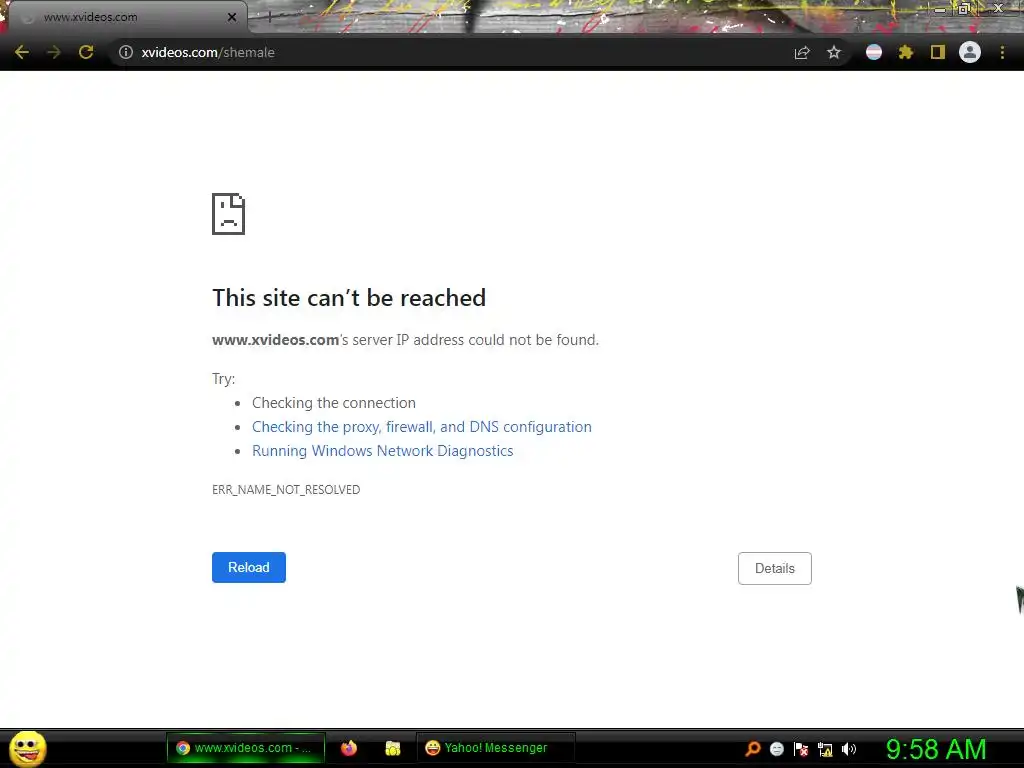This screenshot has width=1024, height=768.
Task: Minimize the browser window
Action: (x=940, y=9)
